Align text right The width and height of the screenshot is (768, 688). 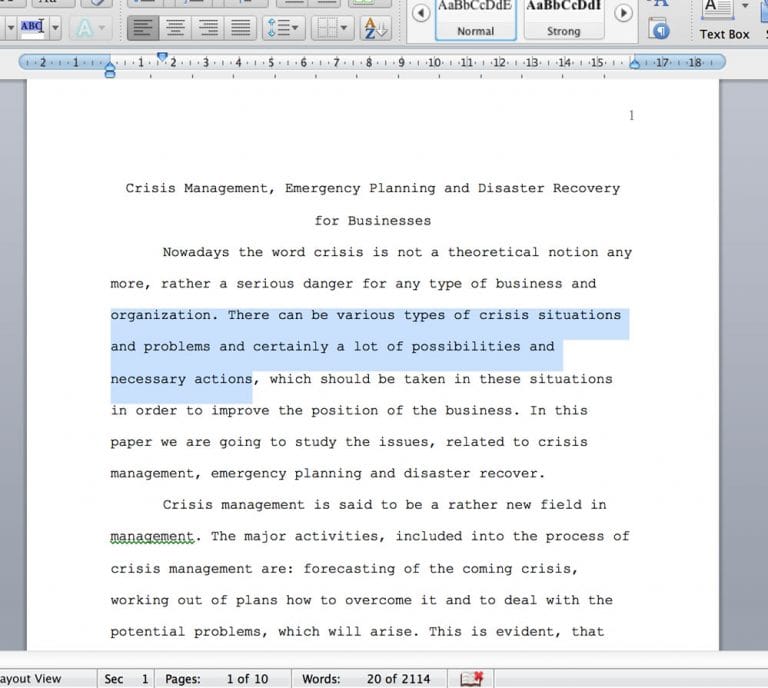pos(208,28)
